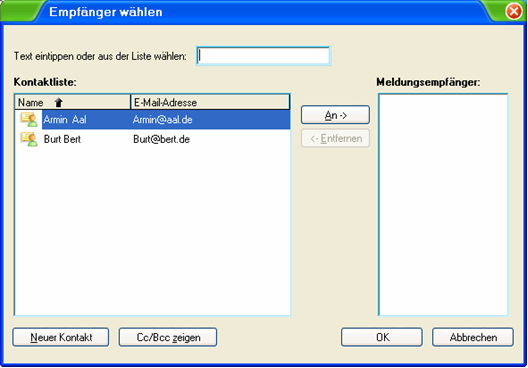Select the name Burt Bert in the list
Viewport: 528px width, 368px height.
(x=62, y=139)
